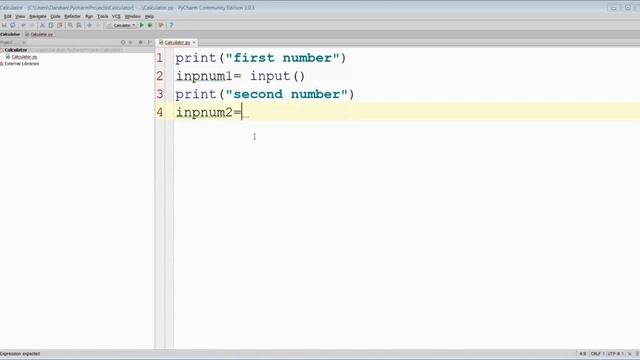640x360 pixels.
Task: Open the Run menu
Action: [89, 16]
